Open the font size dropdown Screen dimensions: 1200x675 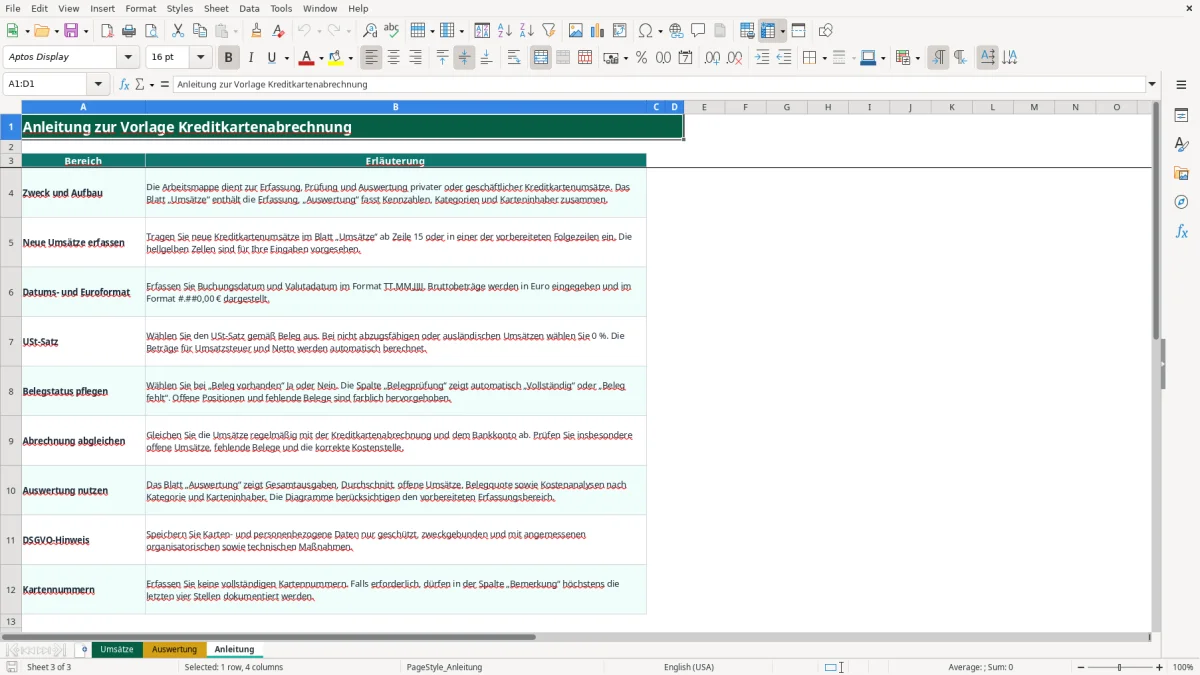(201, 58)
